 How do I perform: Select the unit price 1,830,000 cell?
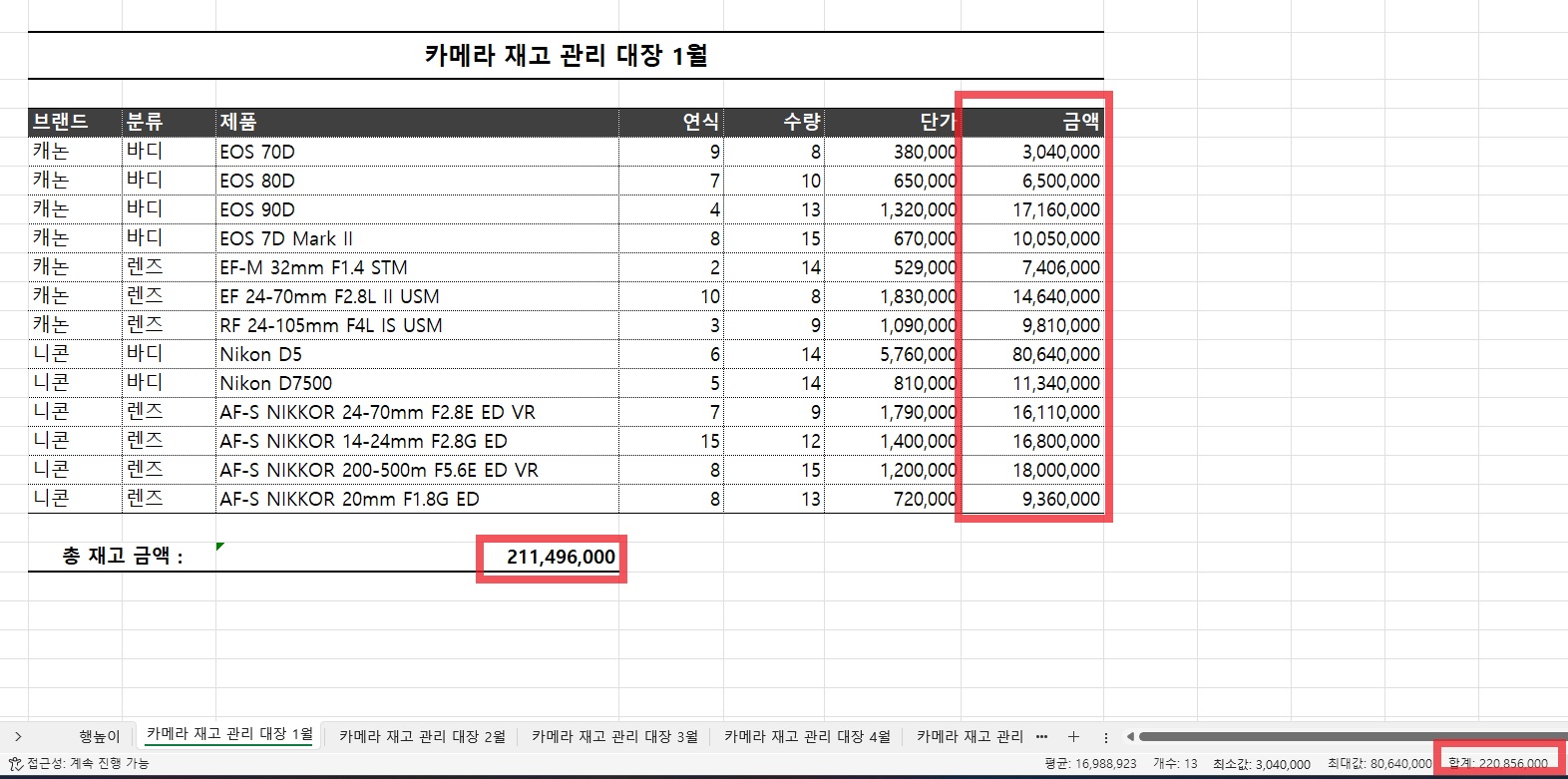click(892, 296)
